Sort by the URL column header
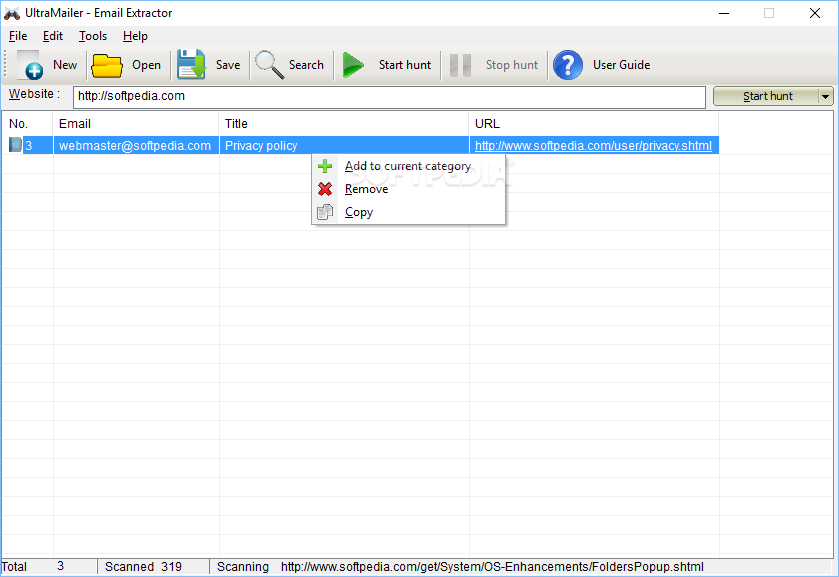 pyautogui.click(x=594, y=124)
